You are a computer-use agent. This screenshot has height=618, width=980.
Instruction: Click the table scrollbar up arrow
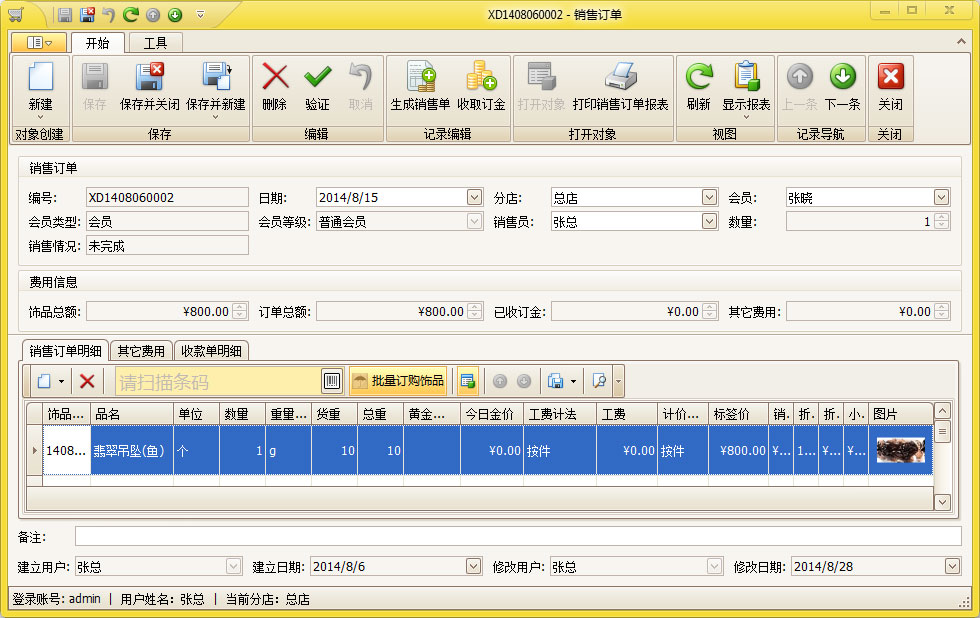pos(942,411)
